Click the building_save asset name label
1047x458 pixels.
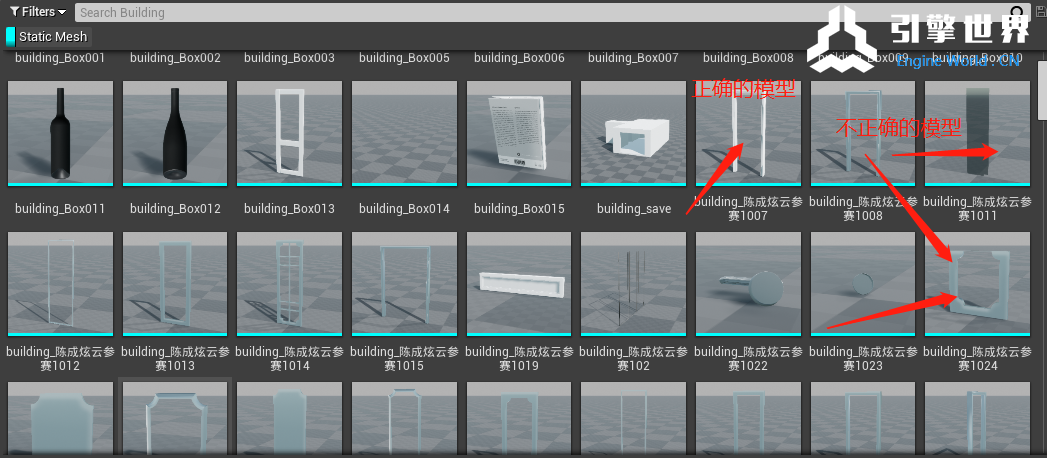click(x=634, y=209)
